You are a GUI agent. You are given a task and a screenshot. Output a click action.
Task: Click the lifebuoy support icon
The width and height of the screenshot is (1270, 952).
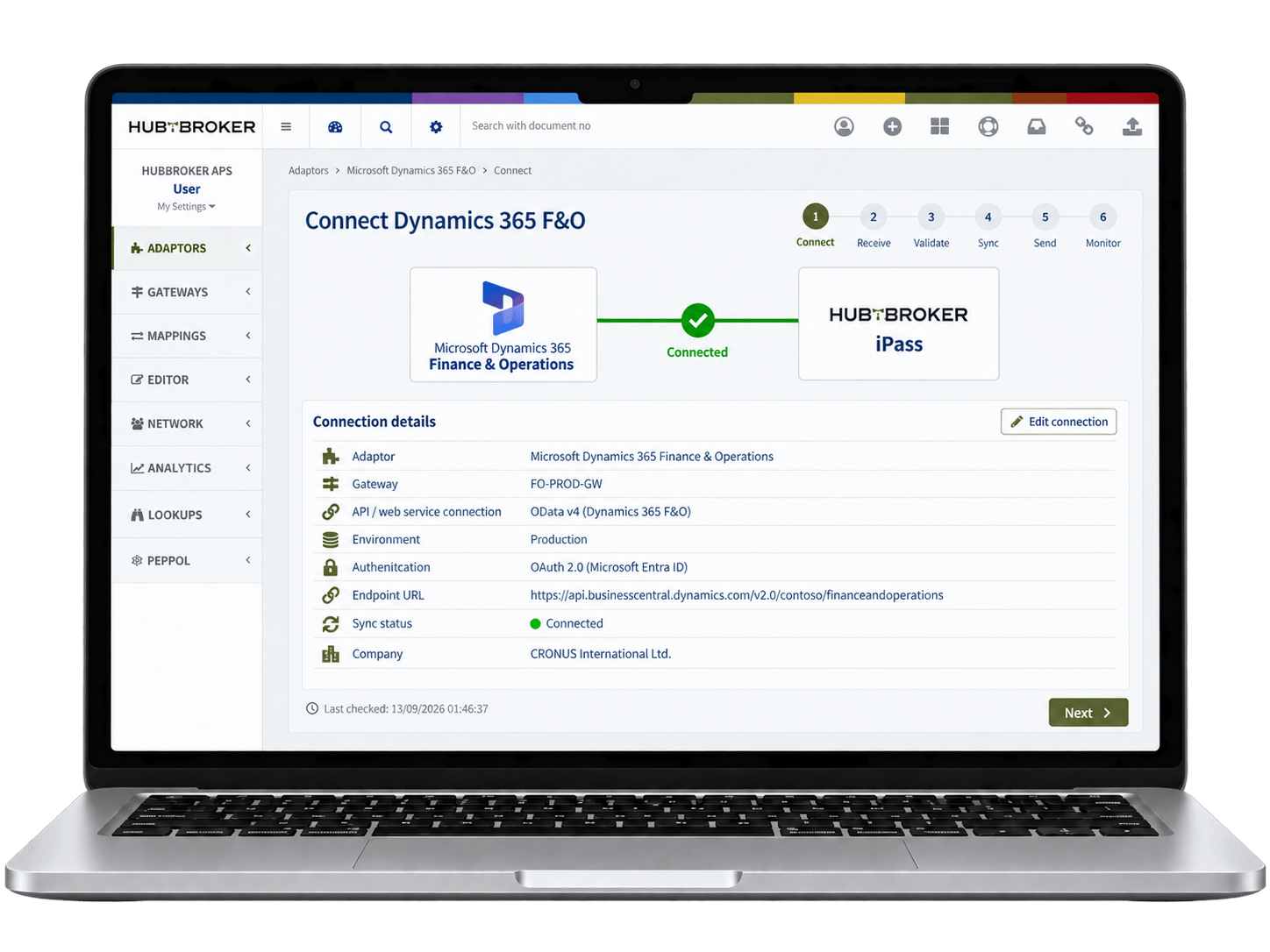988,126
